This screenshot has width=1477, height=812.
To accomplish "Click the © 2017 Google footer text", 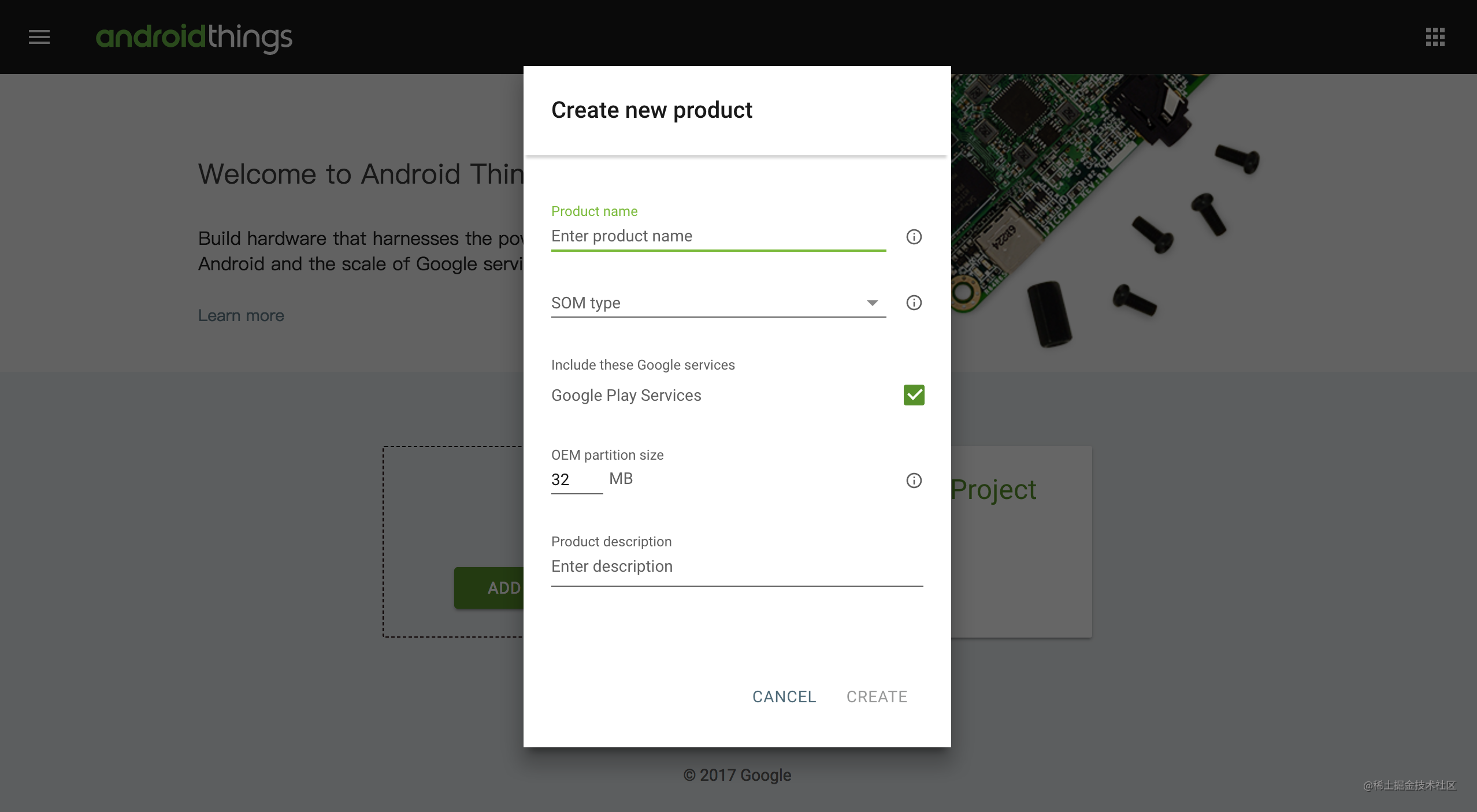I will (x=737, y=775).
